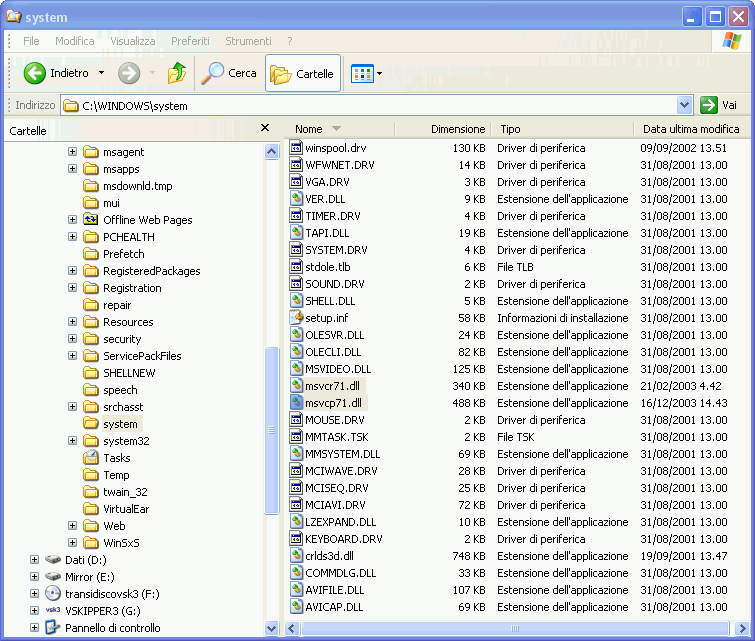Click the Cerca magnifier icon

tap(212, 73)
